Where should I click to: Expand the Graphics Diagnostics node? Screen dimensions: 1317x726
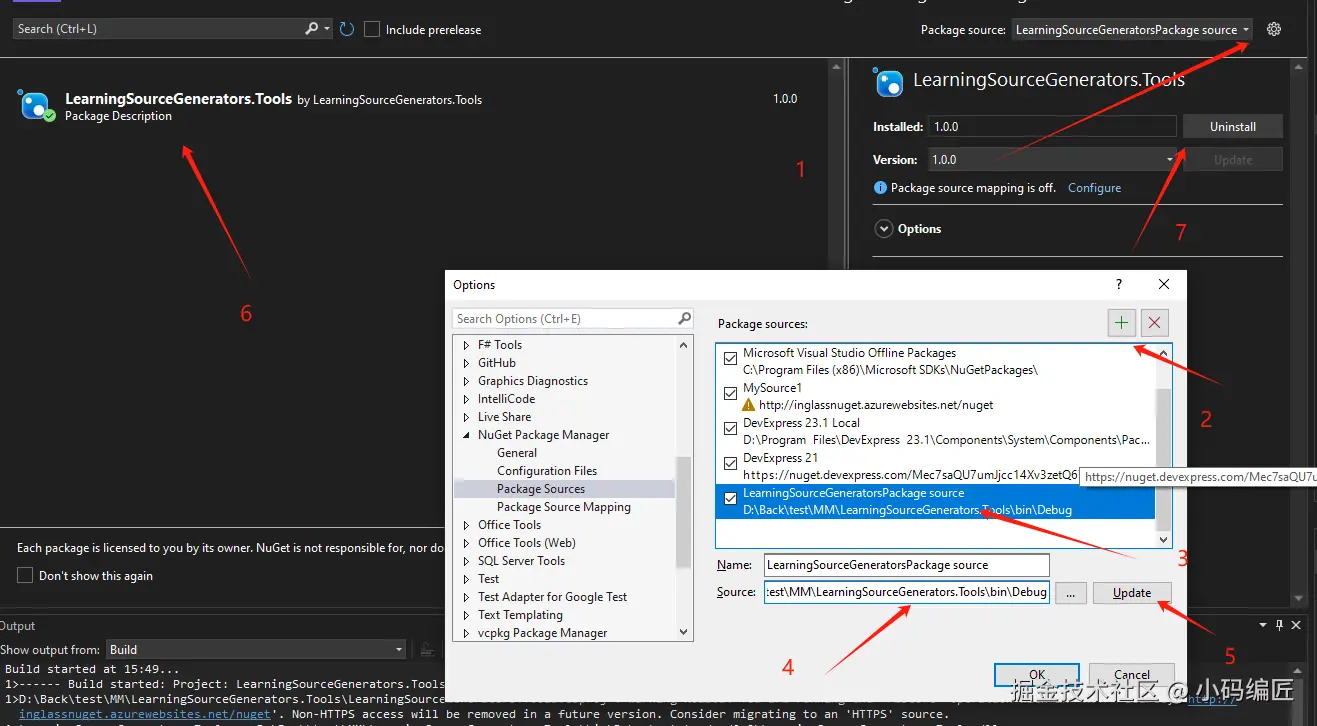coord(466,381)
